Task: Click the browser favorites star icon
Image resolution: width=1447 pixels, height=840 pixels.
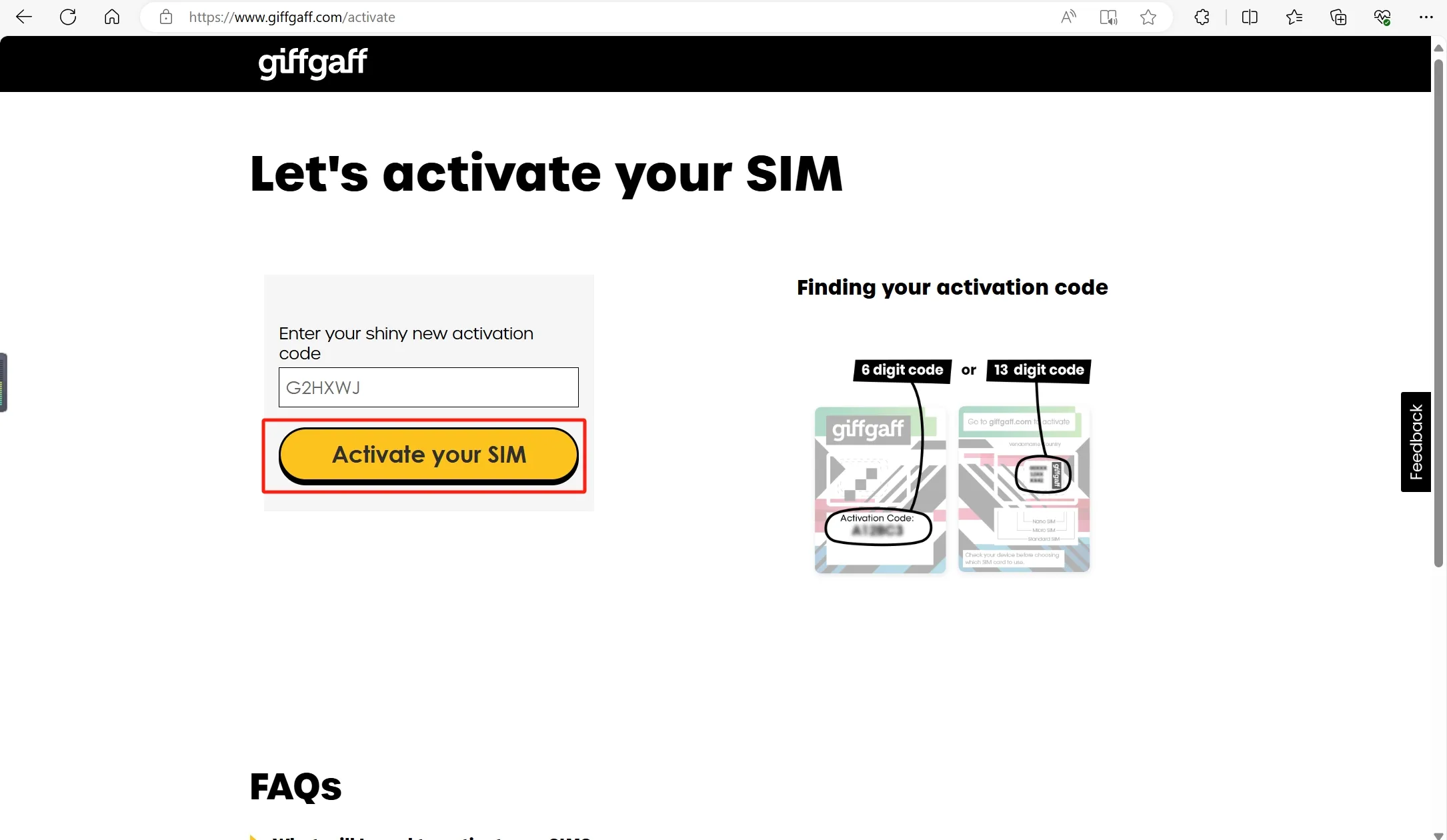Action: tap(1150, 17)
